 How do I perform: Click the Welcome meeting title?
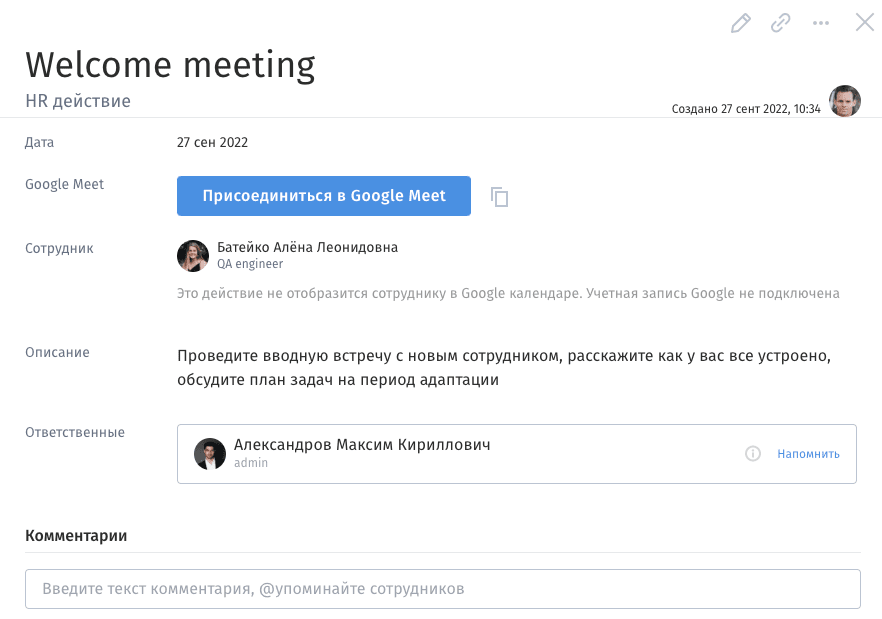[x=170, y=65]
